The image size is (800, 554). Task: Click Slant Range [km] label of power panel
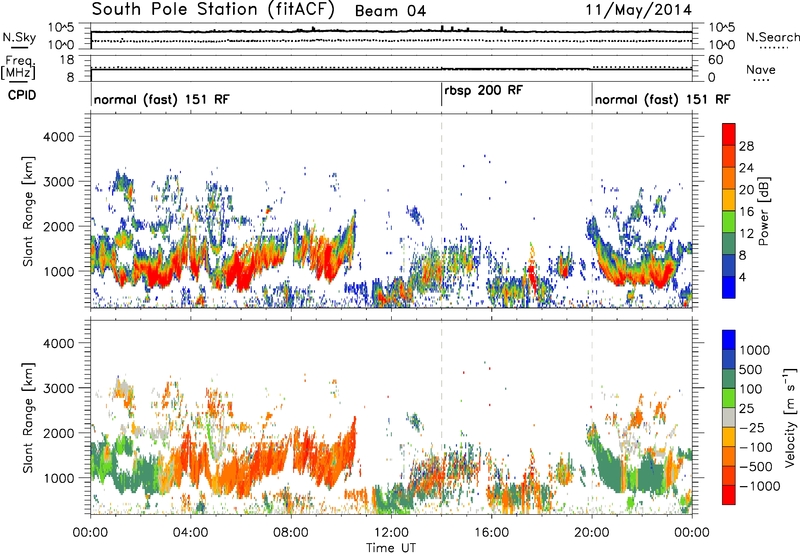(x=28, y=211)
